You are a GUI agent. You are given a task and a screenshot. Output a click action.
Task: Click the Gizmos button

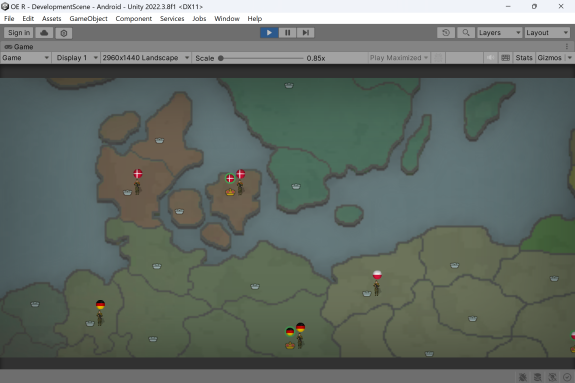coord(549,58)
